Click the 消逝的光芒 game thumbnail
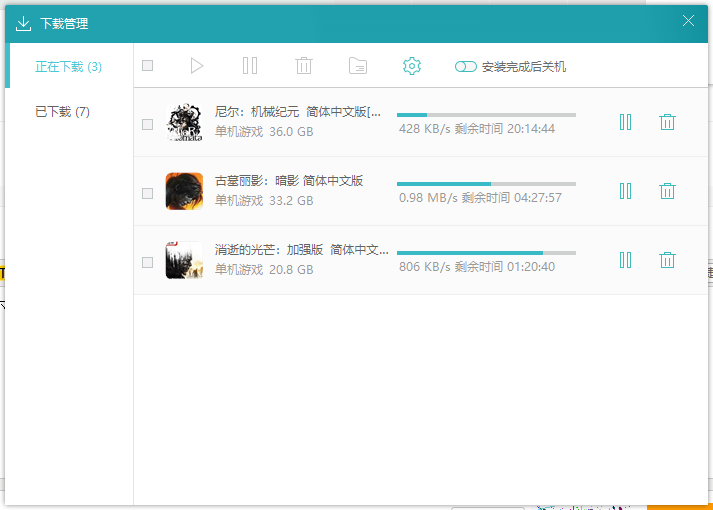Screen dimensions: 713x510 point(184,260)
